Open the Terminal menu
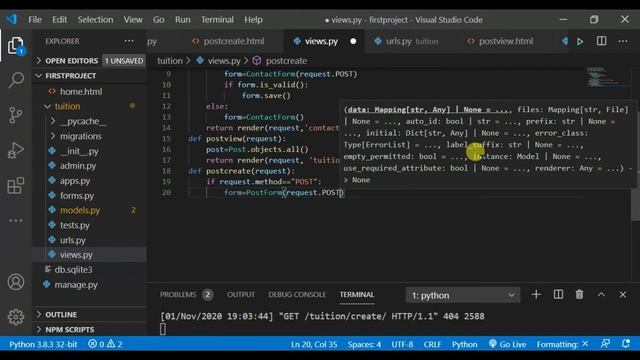Screen dimensions: 640x360 click(217, 20)
